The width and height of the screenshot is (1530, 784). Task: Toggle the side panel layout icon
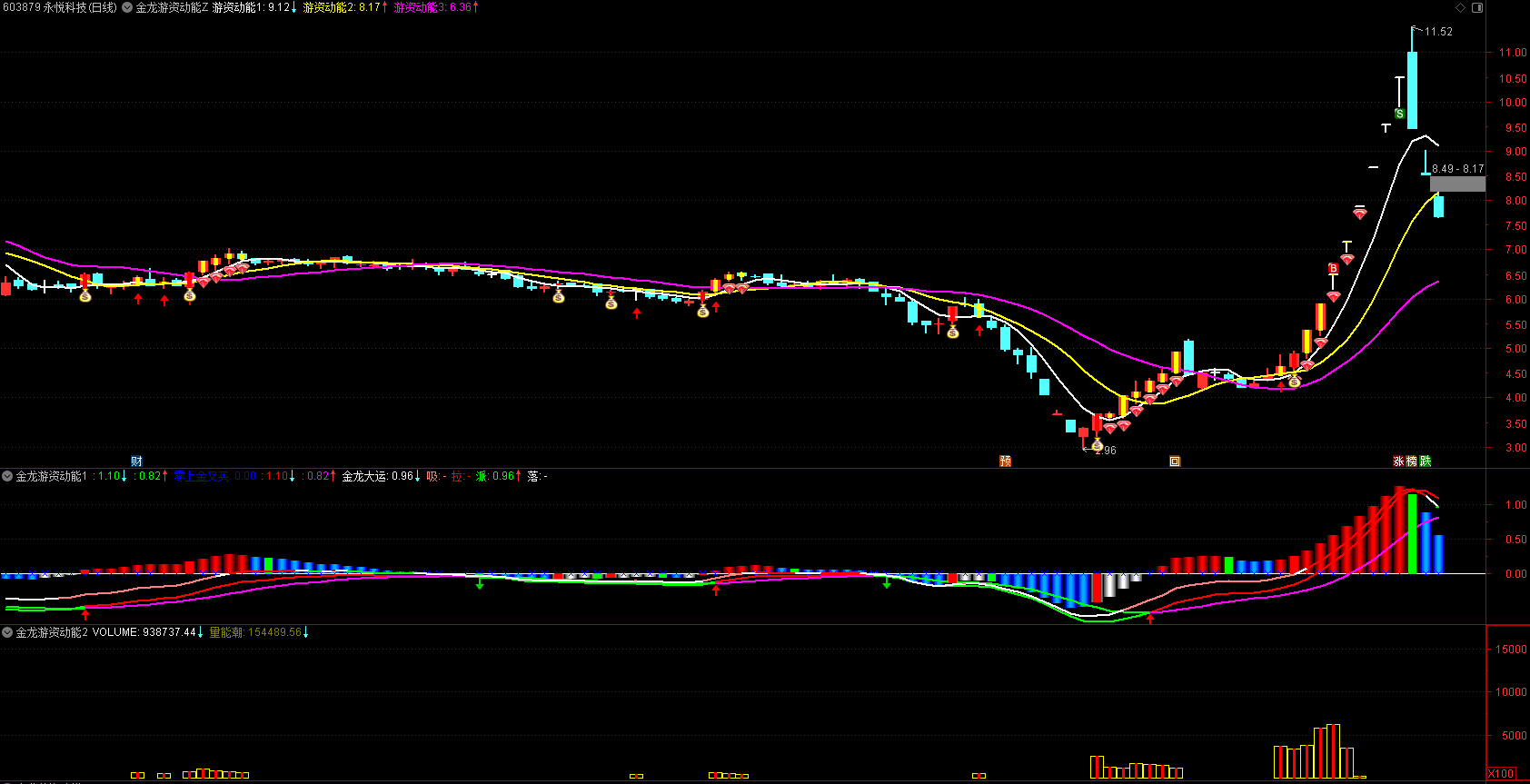click(x=1477, y=7)
